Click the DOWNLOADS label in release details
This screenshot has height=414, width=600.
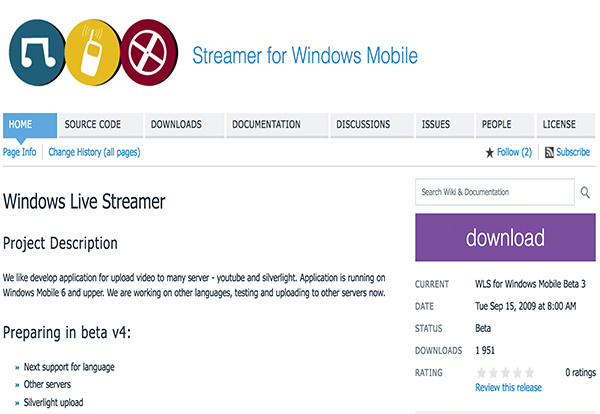[x=438, y=350]
